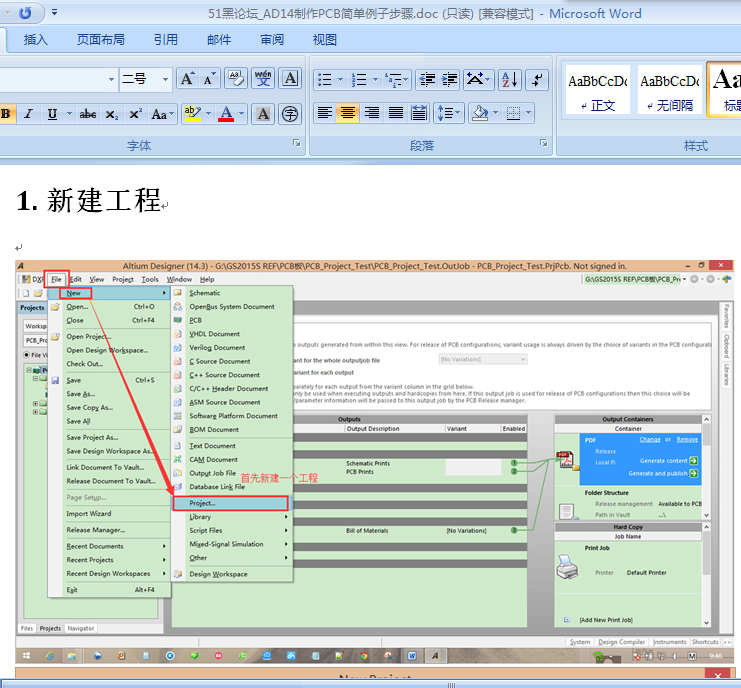This screenshot has width=741, height=688.
Task: Click the Grow Font button
Action: 187,78
